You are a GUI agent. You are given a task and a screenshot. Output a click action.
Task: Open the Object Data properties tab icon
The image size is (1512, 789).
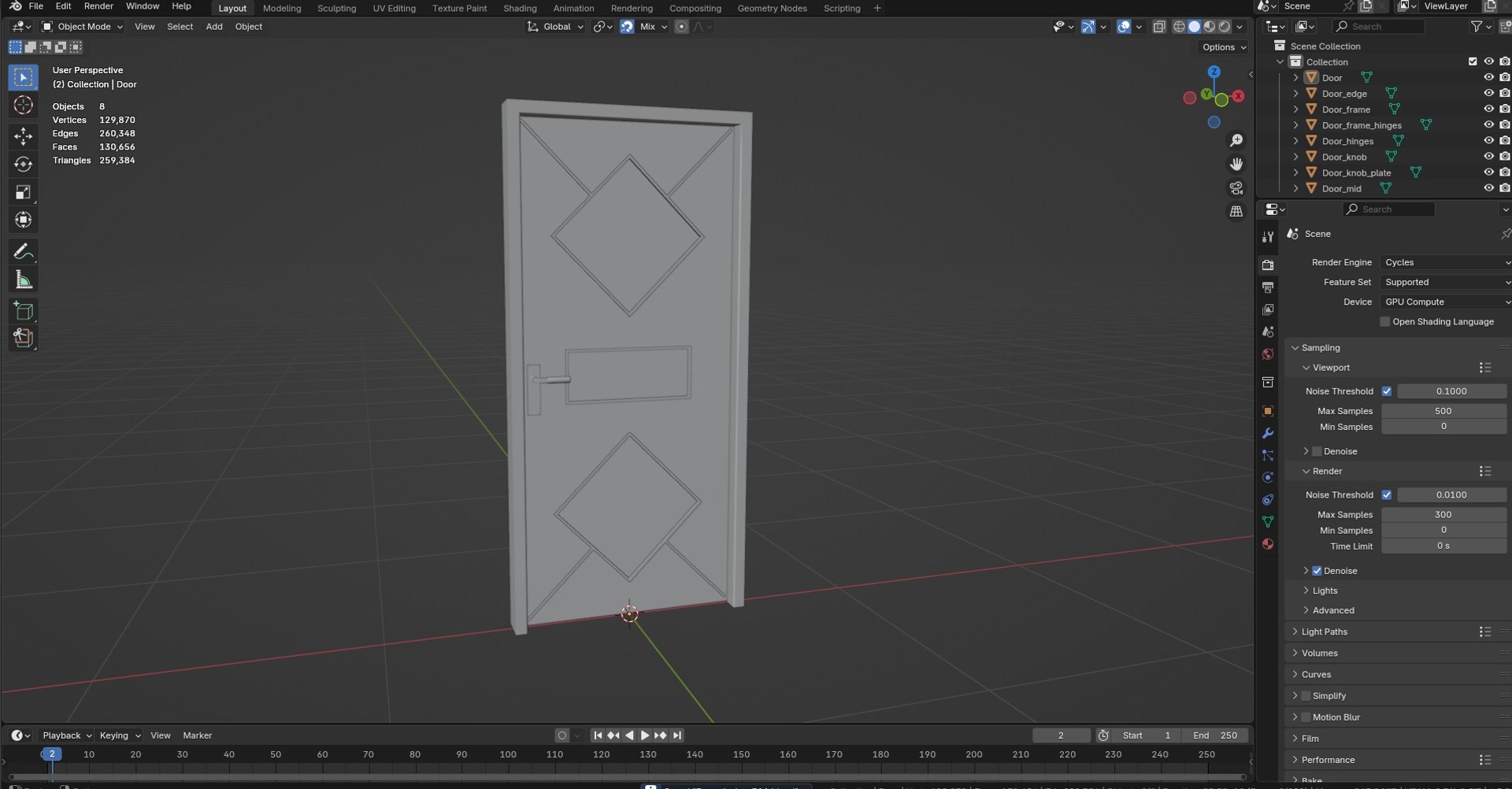click(x=1268, y=521)
